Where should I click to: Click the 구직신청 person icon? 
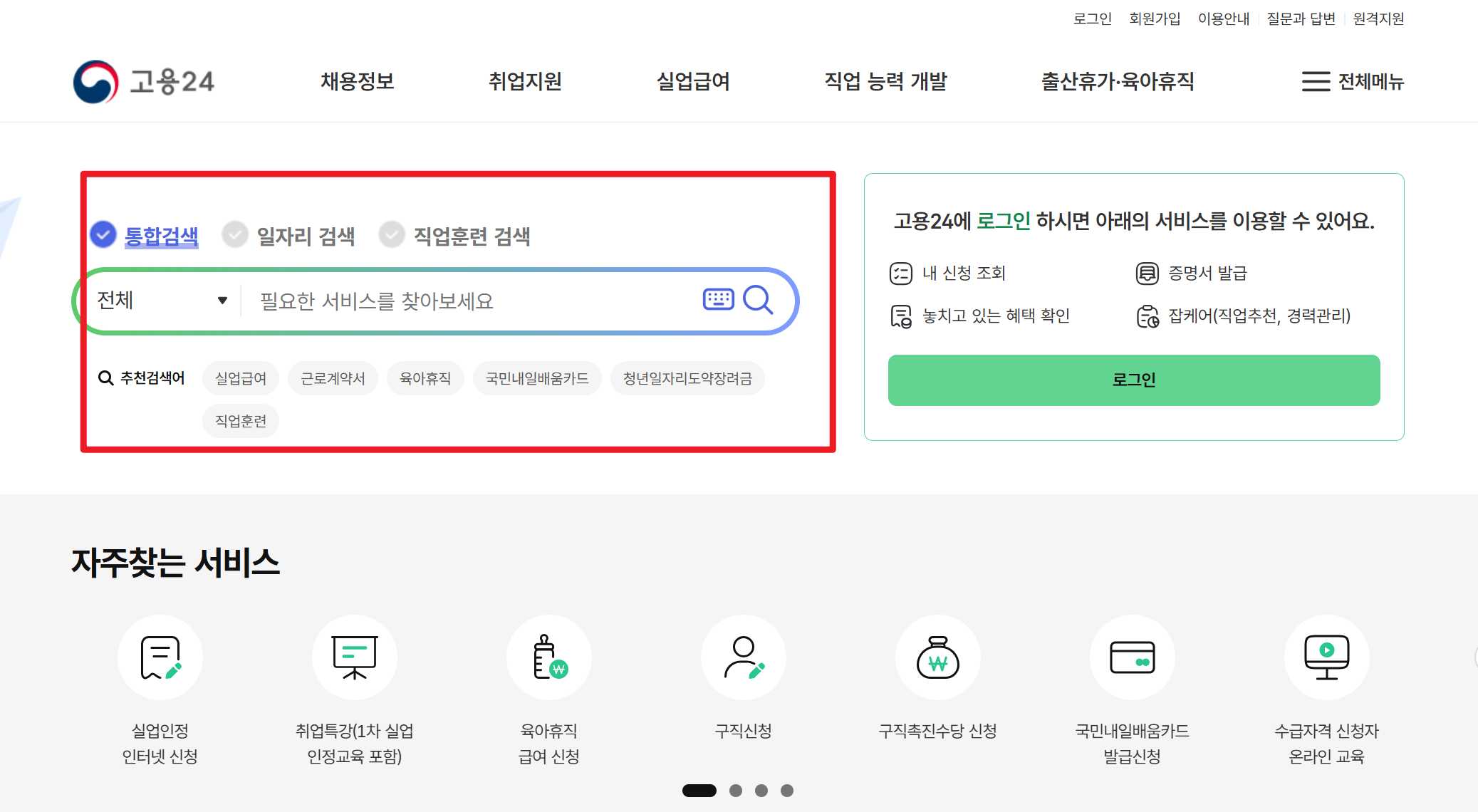(743, 657)
